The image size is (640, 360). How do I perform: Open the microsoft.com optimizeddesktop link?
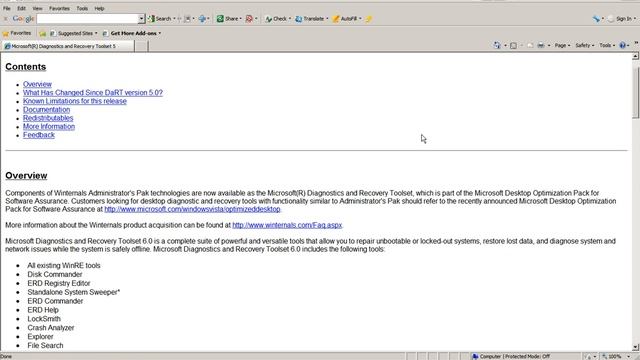[x=192, y=209]
